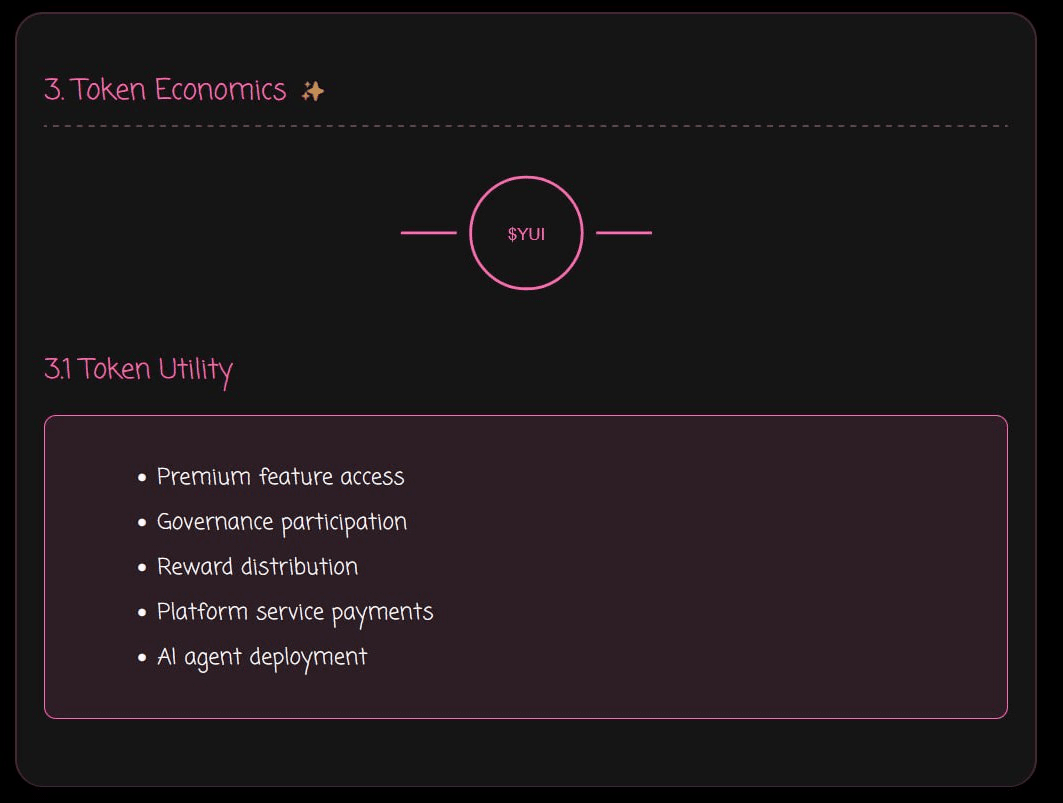Select the 'Governance participation' text

[281, 522]
